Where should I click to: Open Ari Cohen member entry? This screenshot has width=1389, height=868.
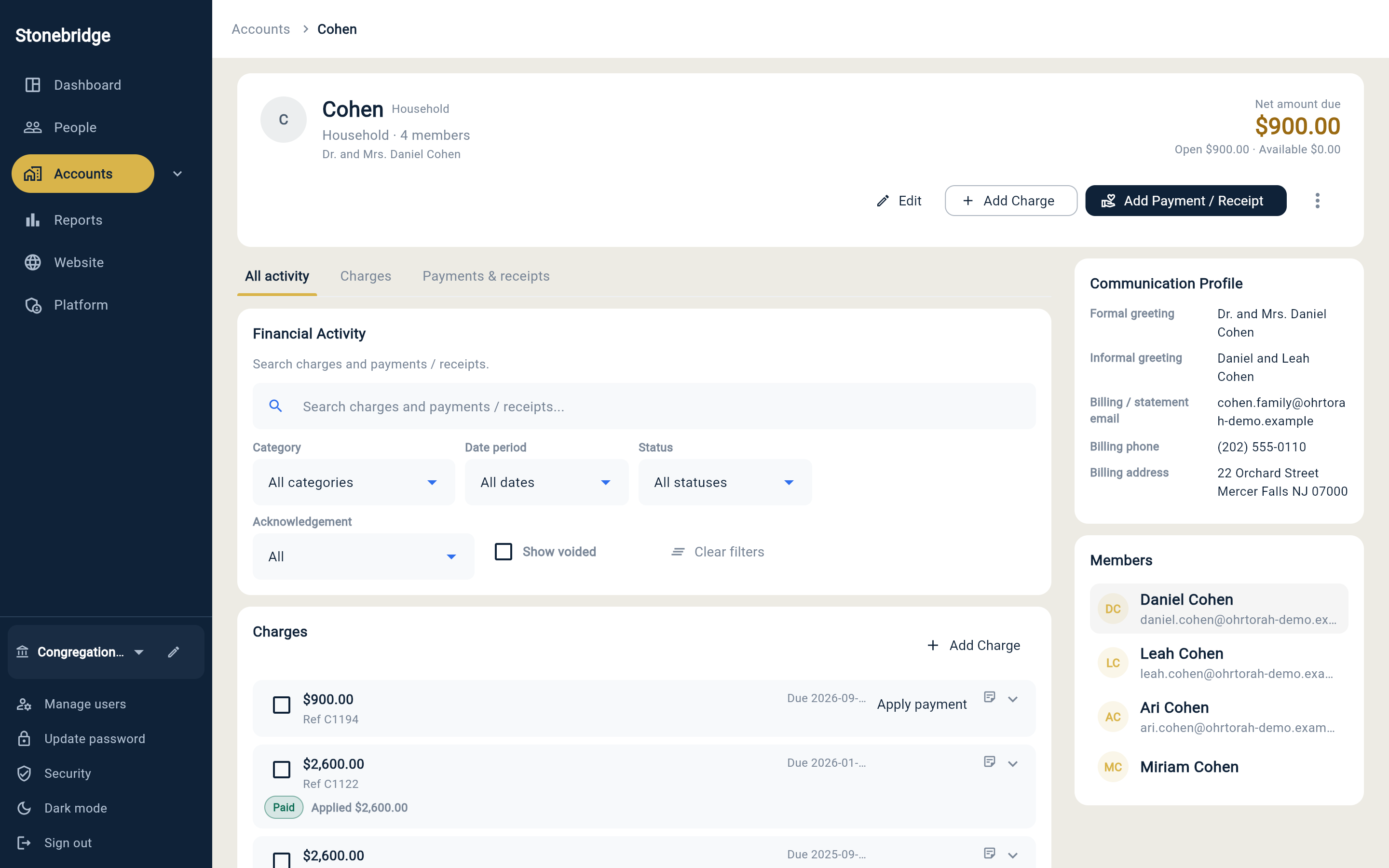pos(1219,717)
